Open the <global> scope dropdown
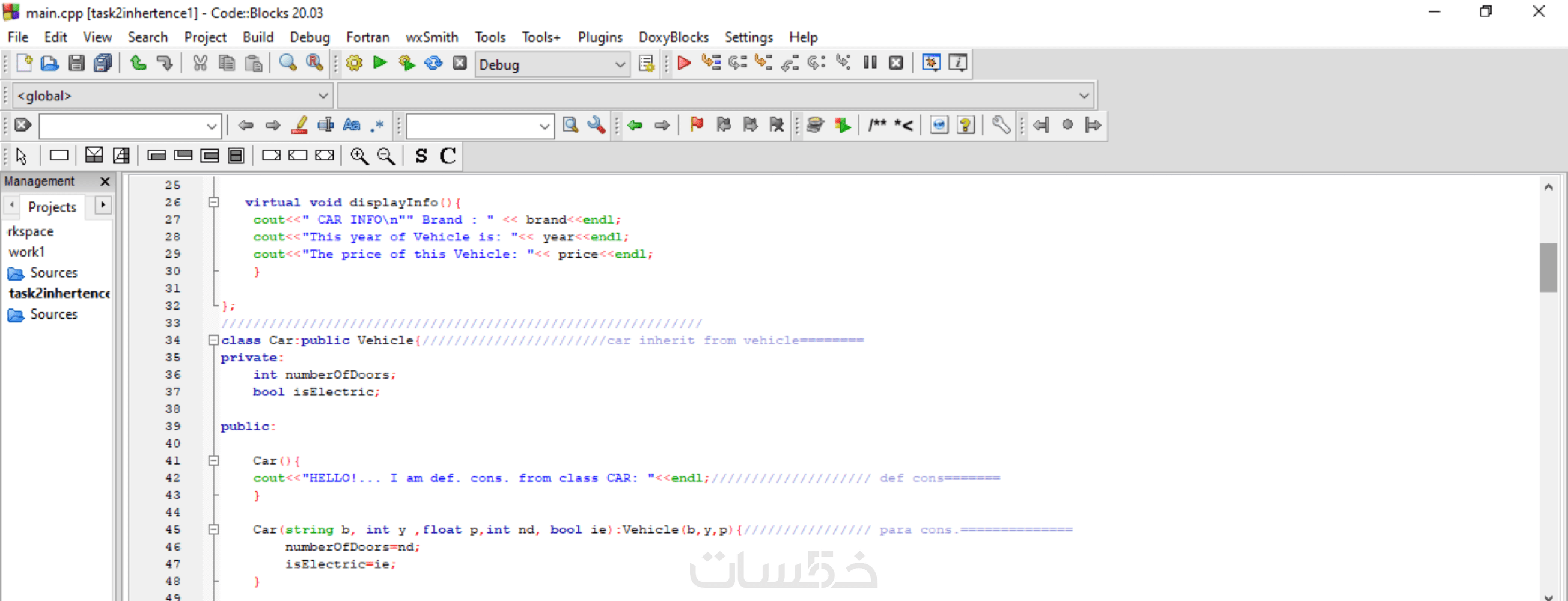The width and height of the screenshot is (1568, 601). (172, 96)
